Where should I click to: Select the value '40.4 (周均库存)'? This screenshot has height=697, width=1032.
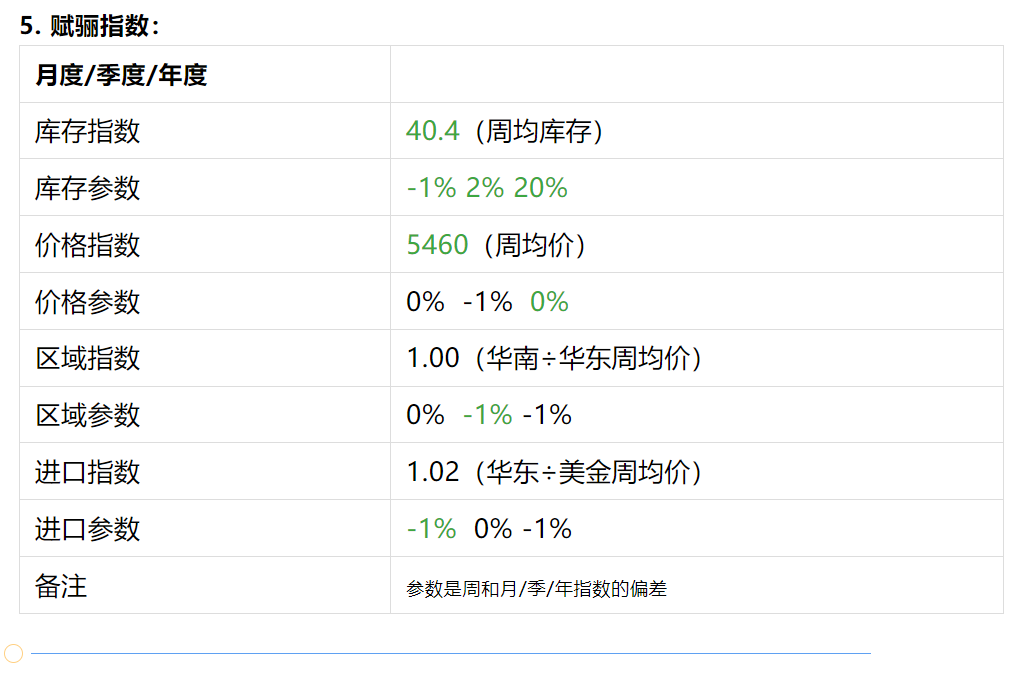(504, 131)
